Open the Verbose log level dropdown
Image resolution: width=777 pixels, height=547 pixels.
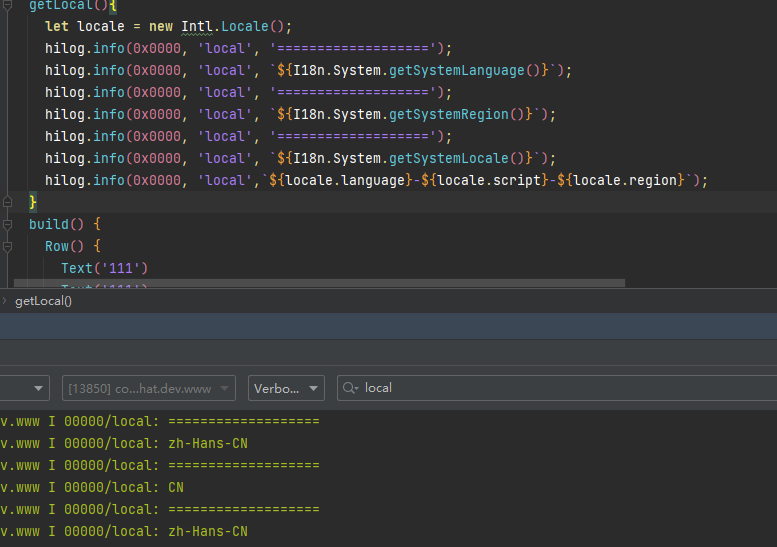click(286, 388)
